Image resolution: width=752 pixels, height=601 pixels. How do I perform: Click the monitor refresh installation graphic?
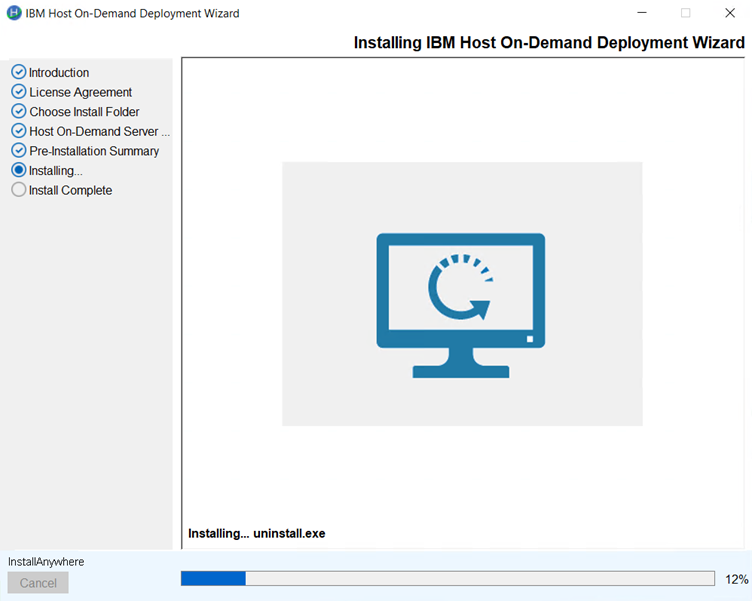[461, 304]
